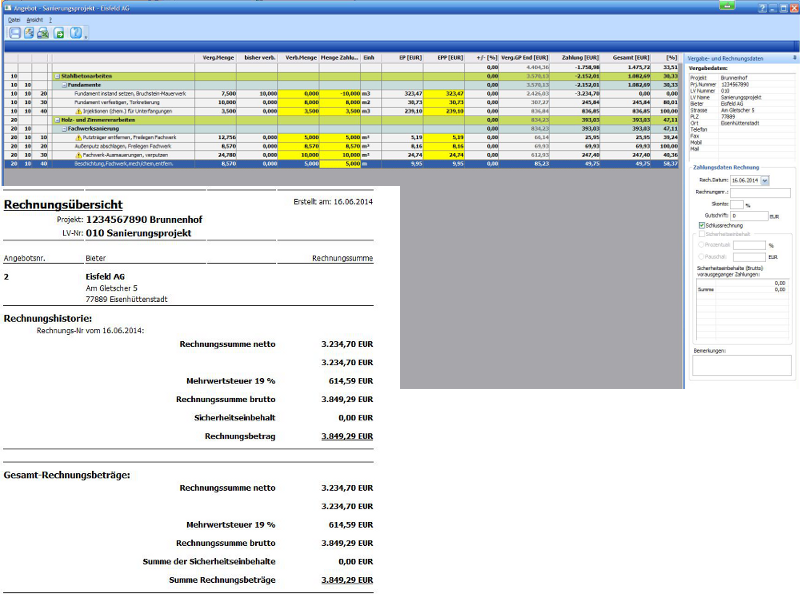Collapse the Fachwerksanierung subgroup
Screen dimensions: 800x600
pyautogui.click(x=64, y=129)
